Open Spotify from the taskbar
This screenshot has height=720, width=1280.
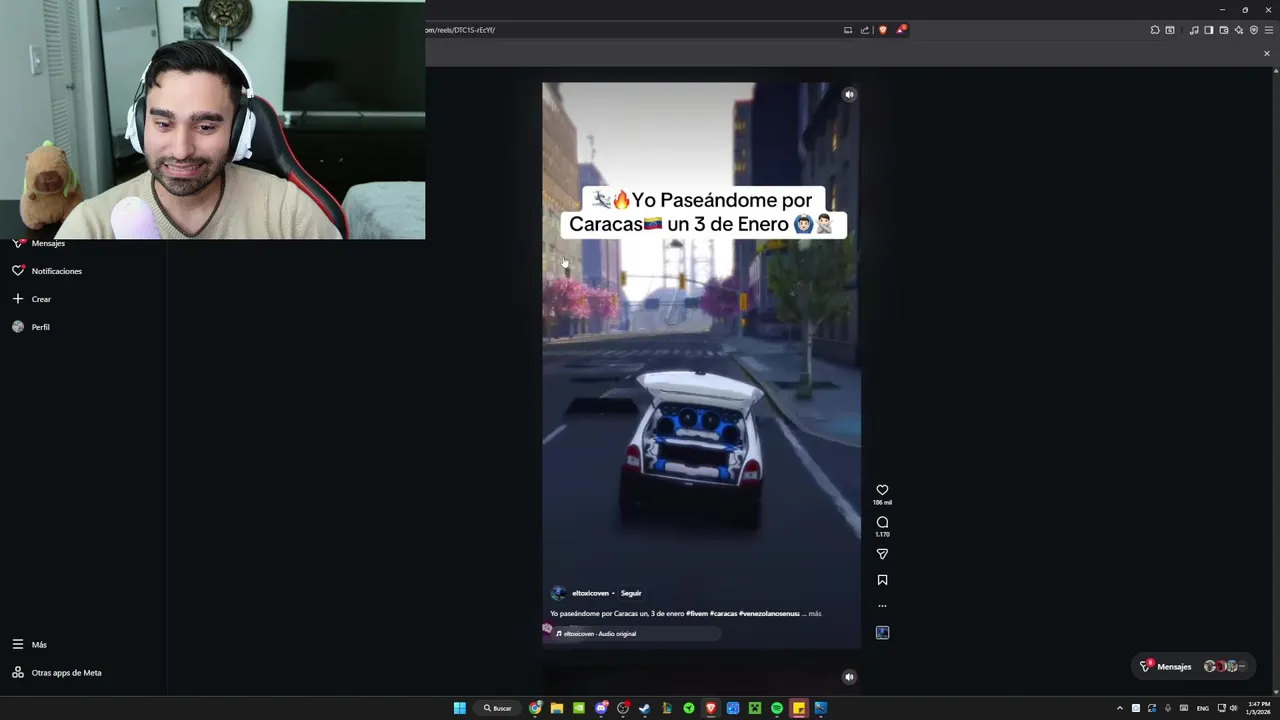pyautogui.click(x=777, y=708)
